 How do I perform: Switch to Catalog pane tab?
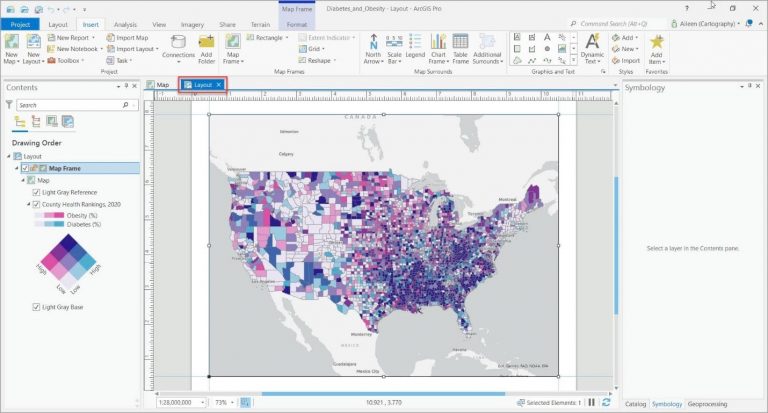point(636,404)
